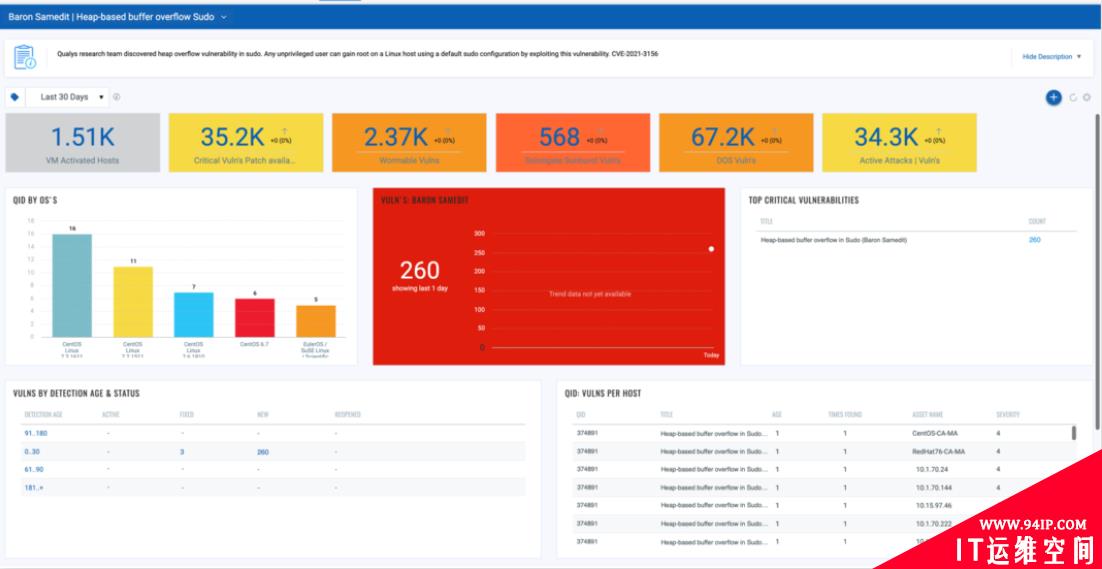The width and height of the screenshot is (1102, 569).
Task: Click the QID BY OS'S widget title
Action: point(35,201)
